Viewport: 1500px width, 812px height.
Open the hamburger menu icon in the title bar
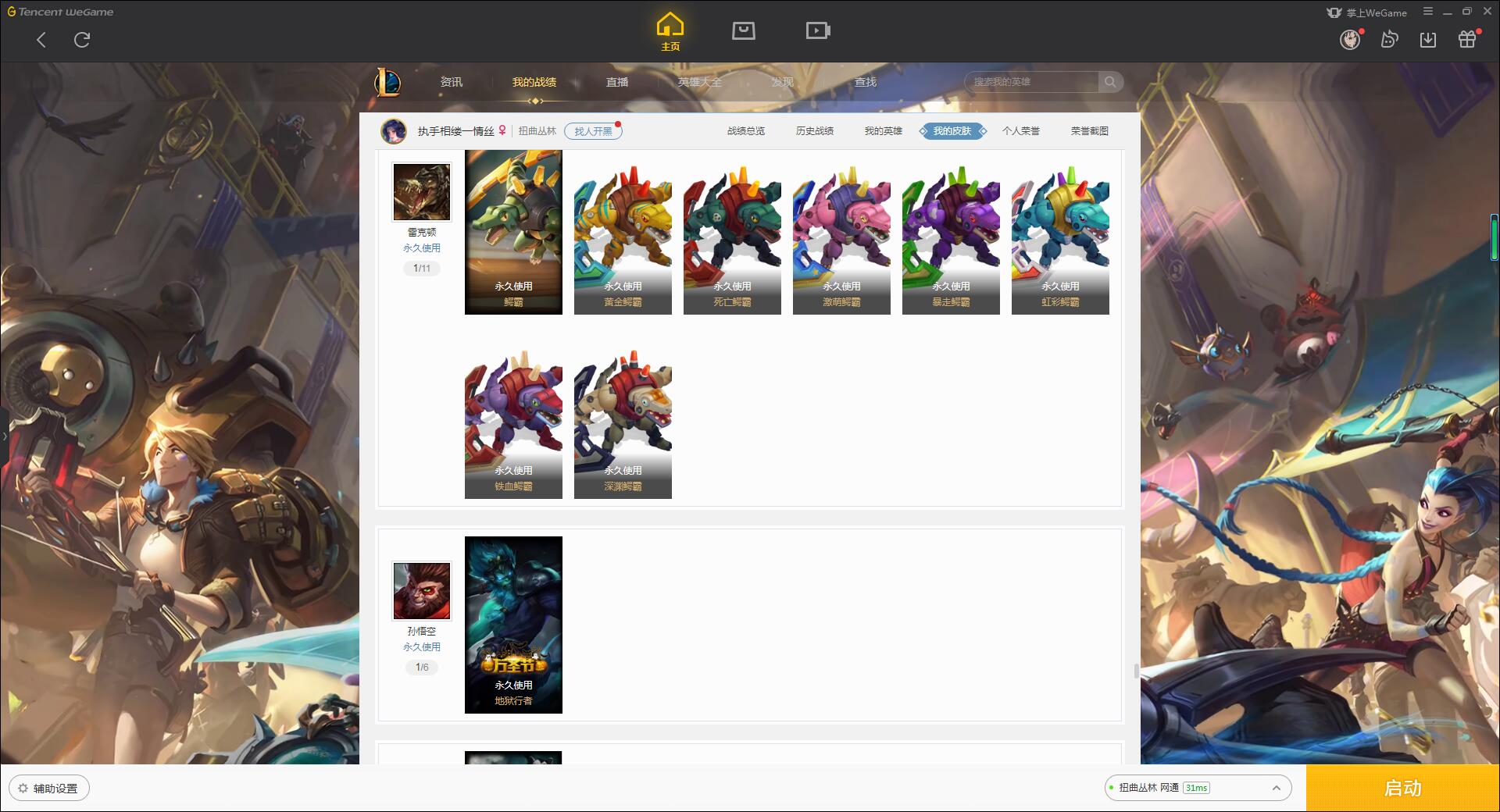tap(1428, 12)
